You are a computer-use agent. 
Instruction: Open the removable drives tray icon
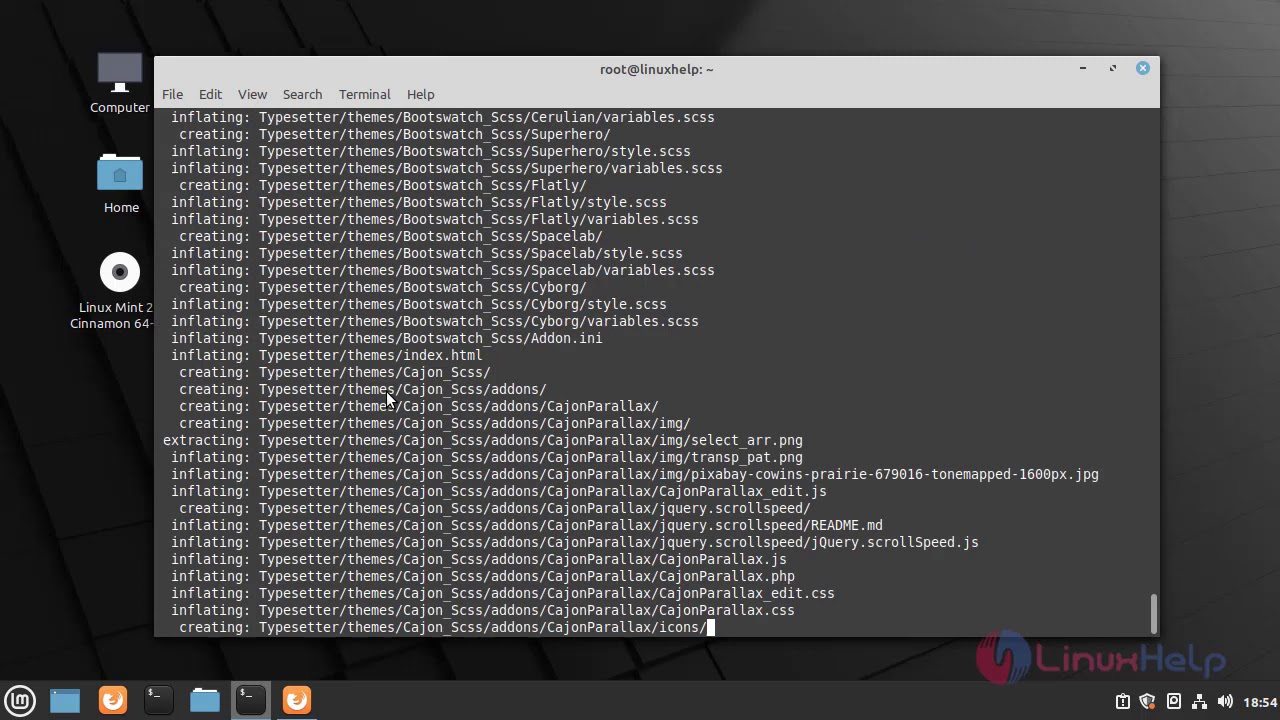[x=1173, y=701]
